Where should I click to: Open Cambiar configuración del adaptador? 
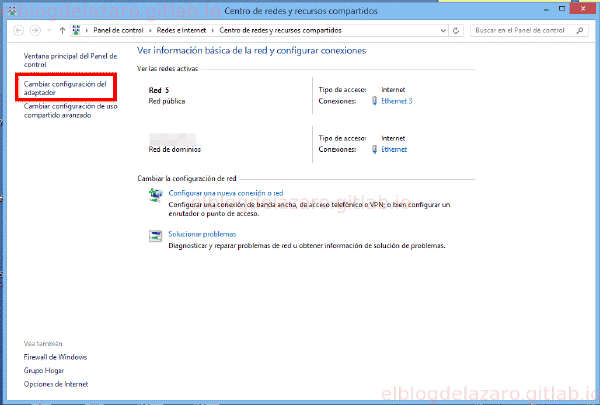(x=65, y=88)
